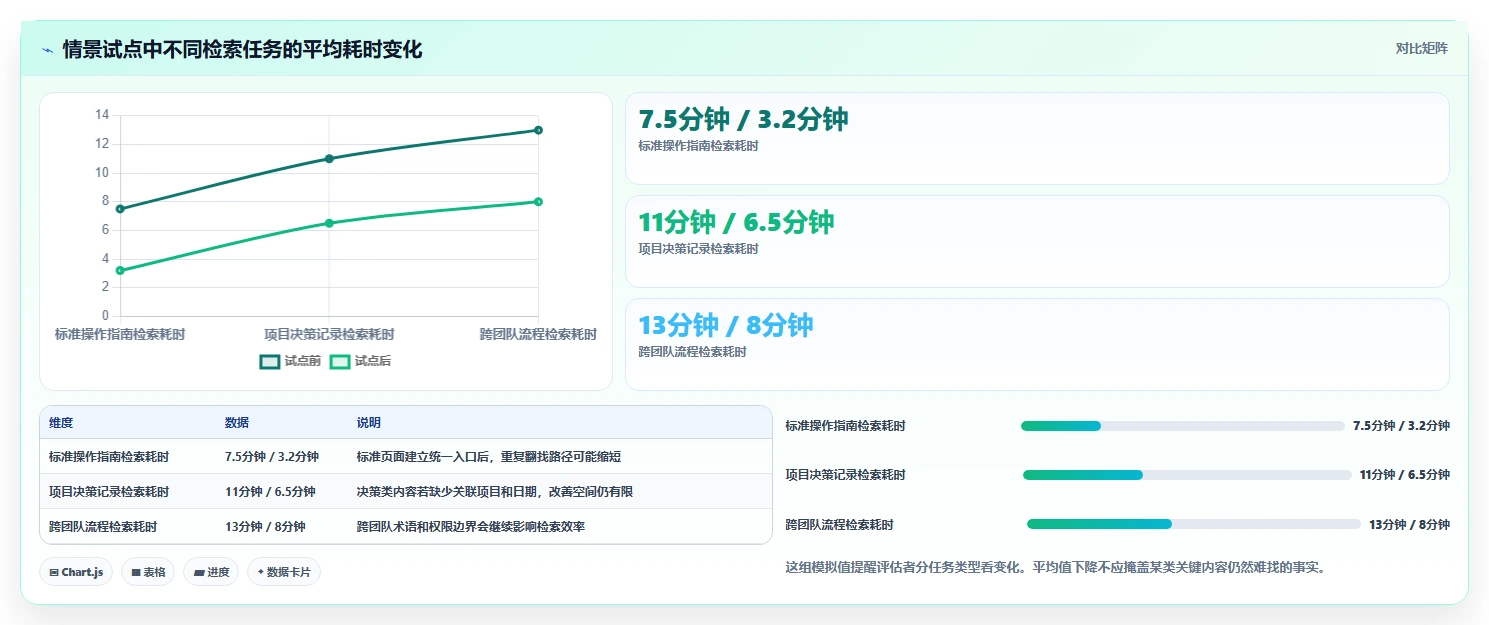Toggle the 试点后 legend item
Viewport: 1489px width, 625px height.
[360, 361]
